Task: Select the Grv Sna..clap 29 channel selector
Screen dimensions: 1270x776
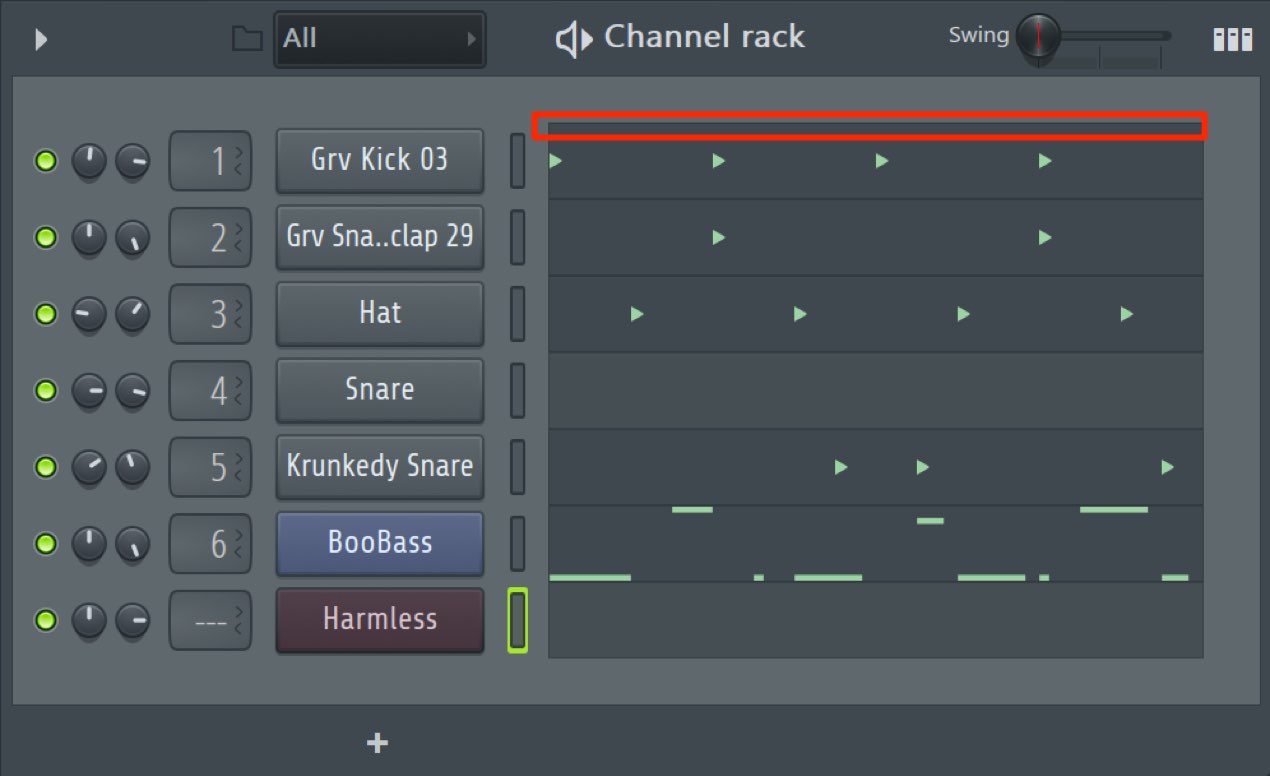Action: click(517, 237)
